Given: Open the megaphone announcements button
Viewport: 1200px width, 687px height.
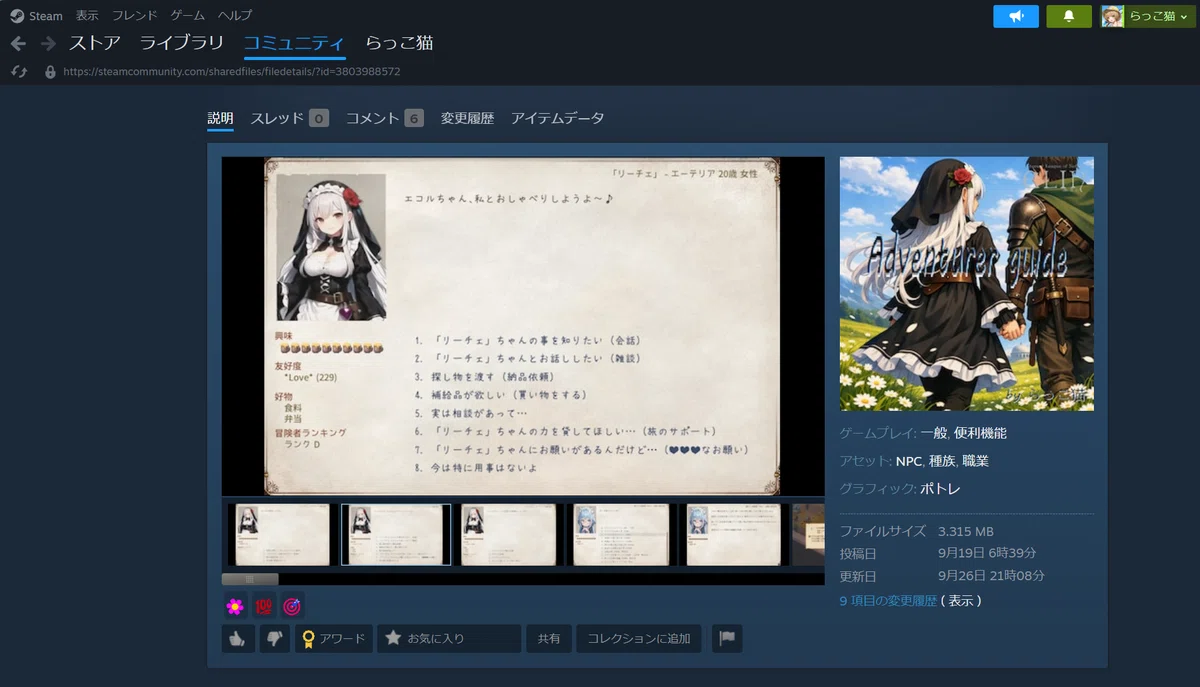Looking at the screenshot, I should [1016, 16].
